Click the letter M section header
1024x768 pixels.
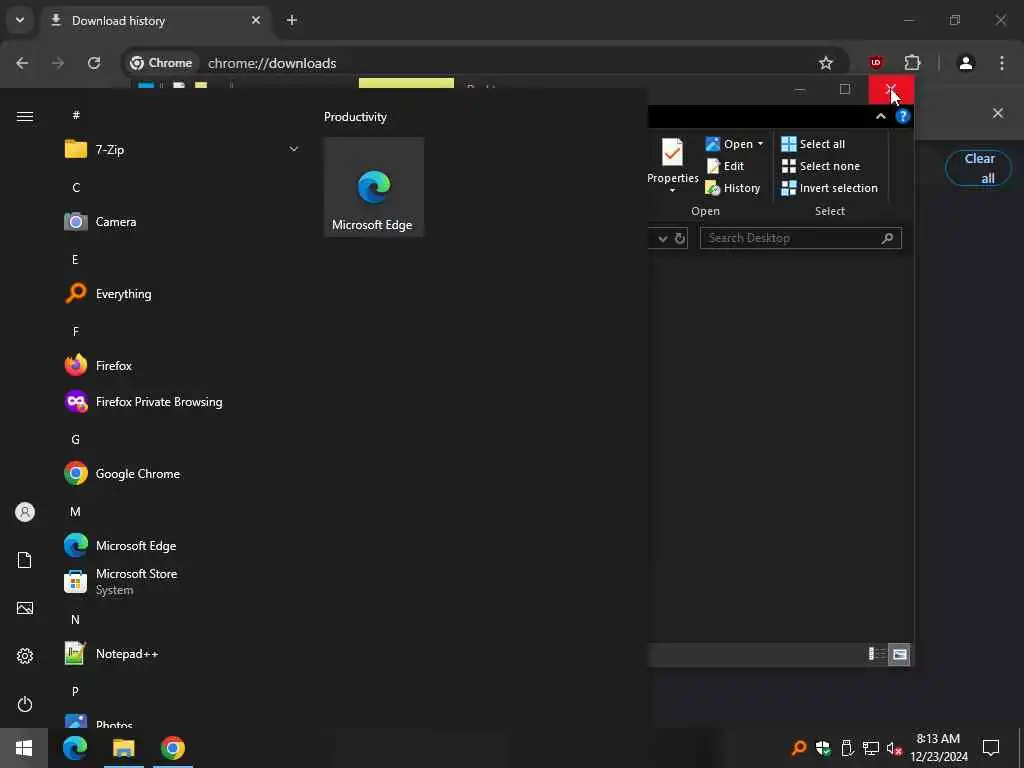coord(75,511)
